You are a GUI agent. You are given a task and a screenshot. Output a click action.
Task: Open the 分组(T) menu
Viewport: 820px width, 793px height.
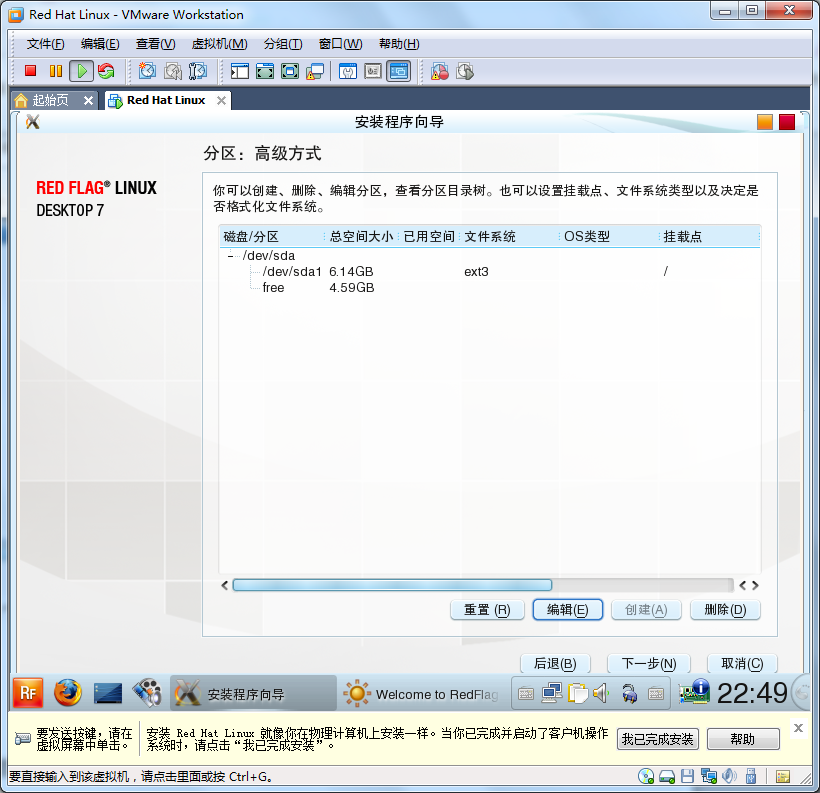tap(283, 44)
